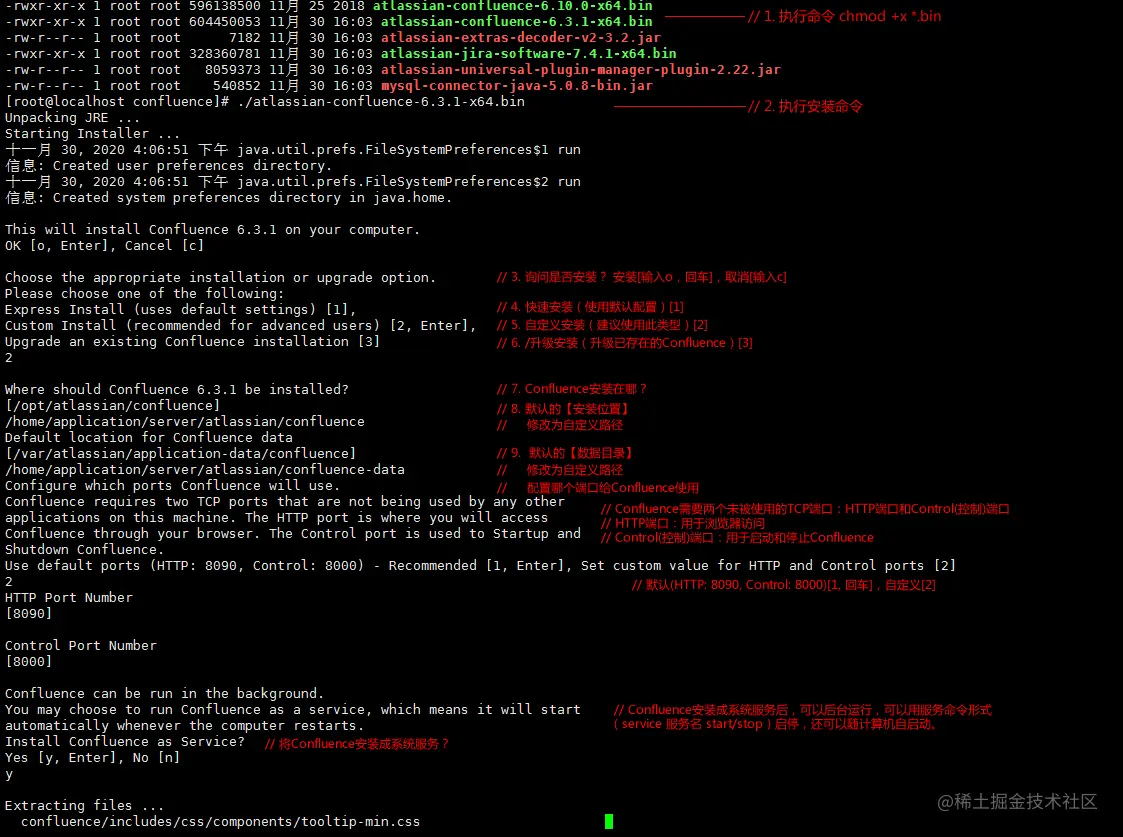The image size is (1123, 837).
Task: Click 'Install Confluence as Service?' prompt
Action: [125, 741]
